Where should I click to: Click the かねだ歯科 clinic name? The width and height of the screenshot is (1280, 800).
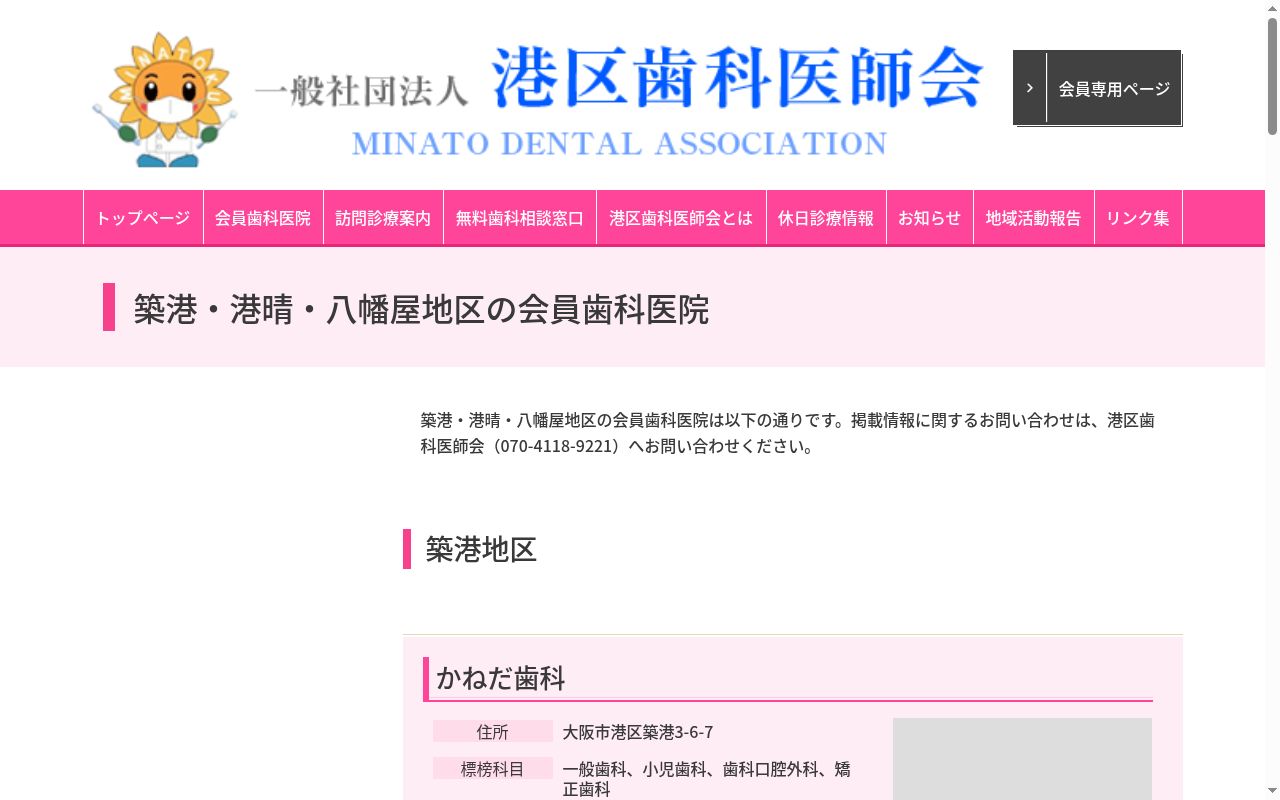click(501, 678)
